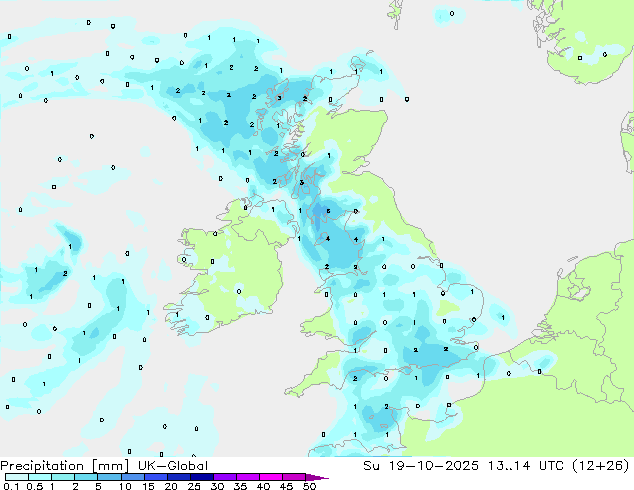Select the '15' legend scale label
Image resolution: width=634 pixels, height=490 pixels.
148,486
